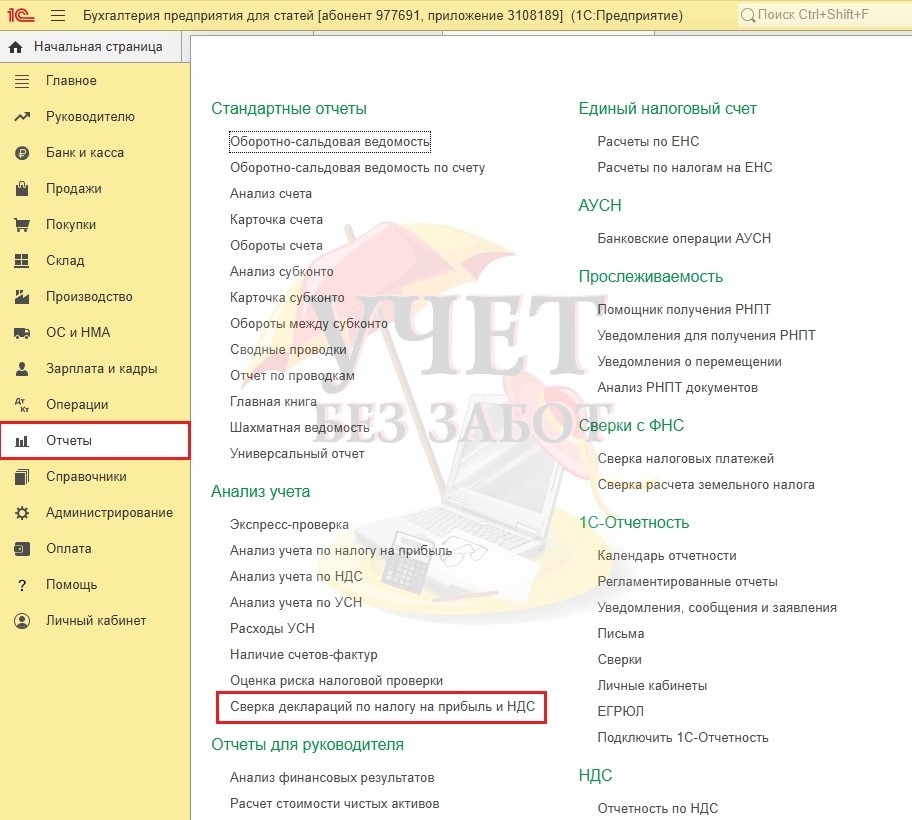Click the home icon of Начальная страница

16,47
